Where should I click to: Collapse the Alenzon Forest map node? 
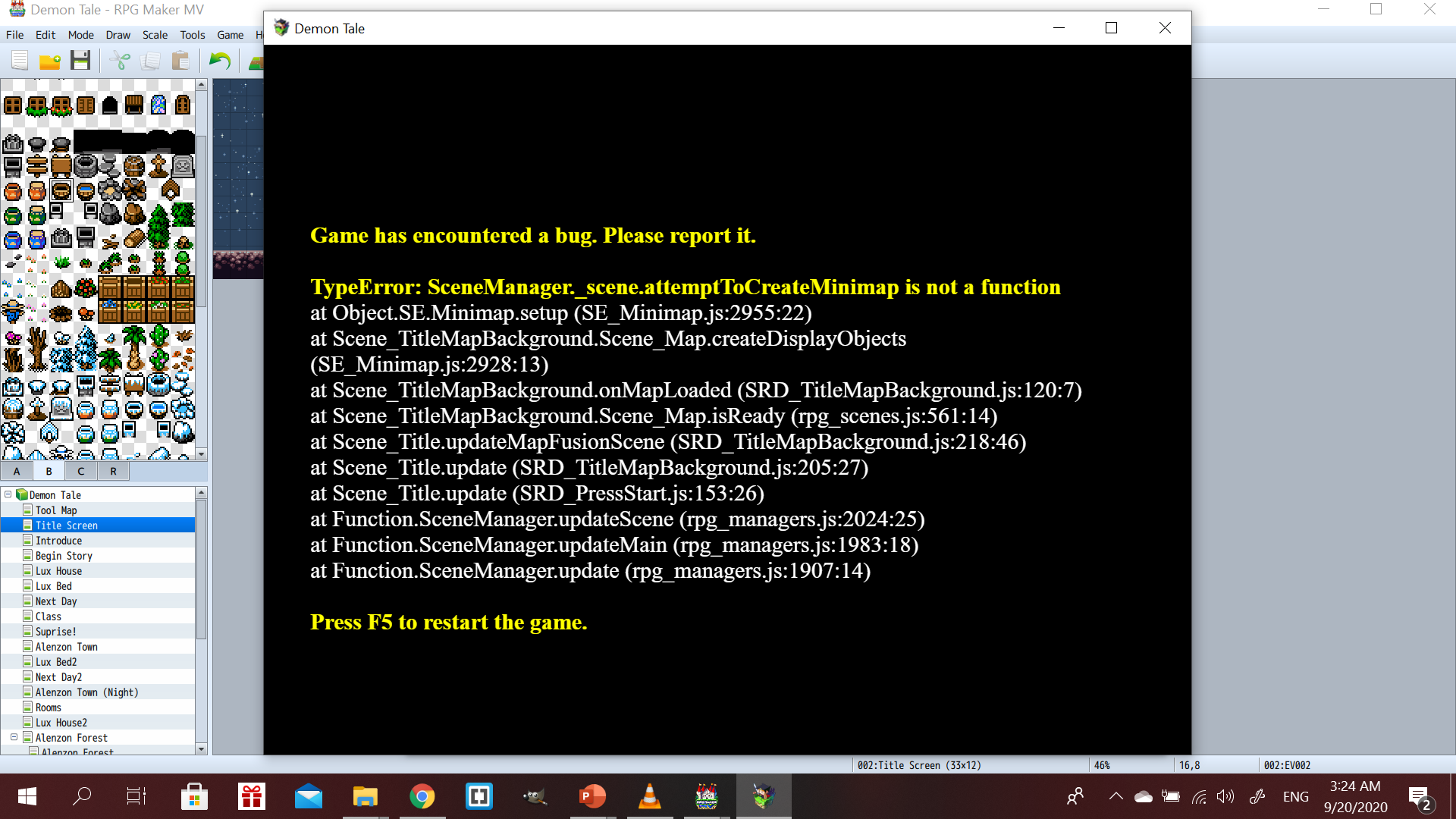coord(14,737)
